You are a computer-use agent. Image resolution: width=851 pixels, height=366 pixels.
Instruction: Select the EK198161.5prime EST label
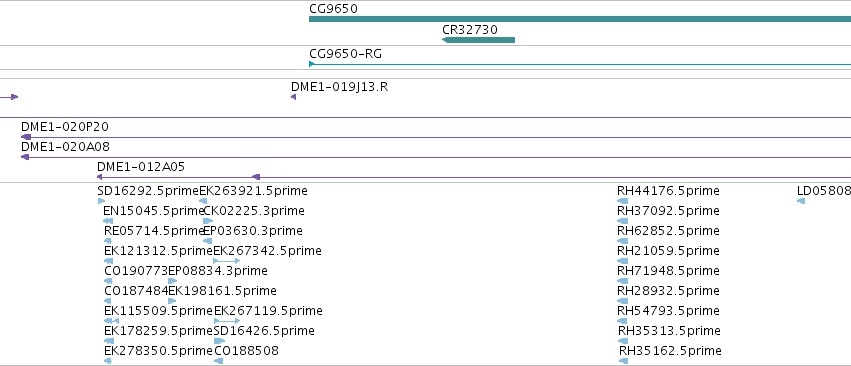click(x=223, y=291)
